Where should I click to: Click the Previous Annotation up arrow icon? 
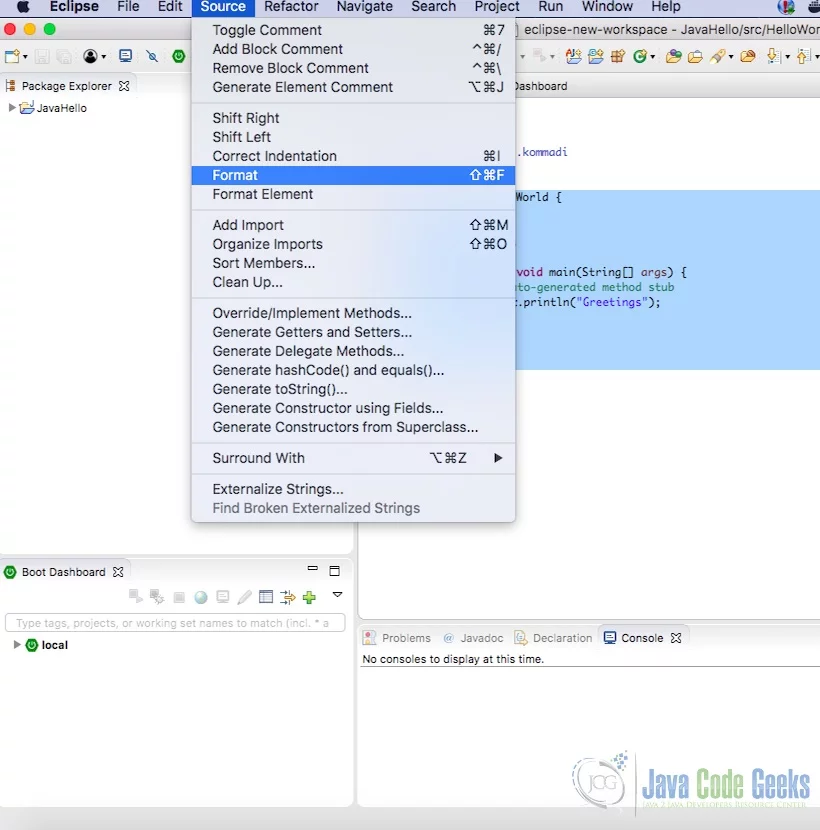point(804,56)
